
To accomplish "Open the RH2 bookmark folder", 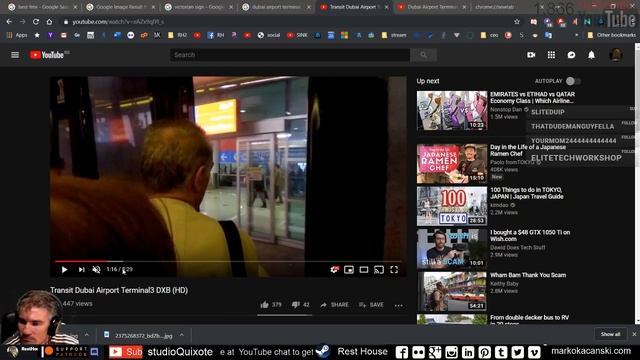I will (x=178, y=35).
